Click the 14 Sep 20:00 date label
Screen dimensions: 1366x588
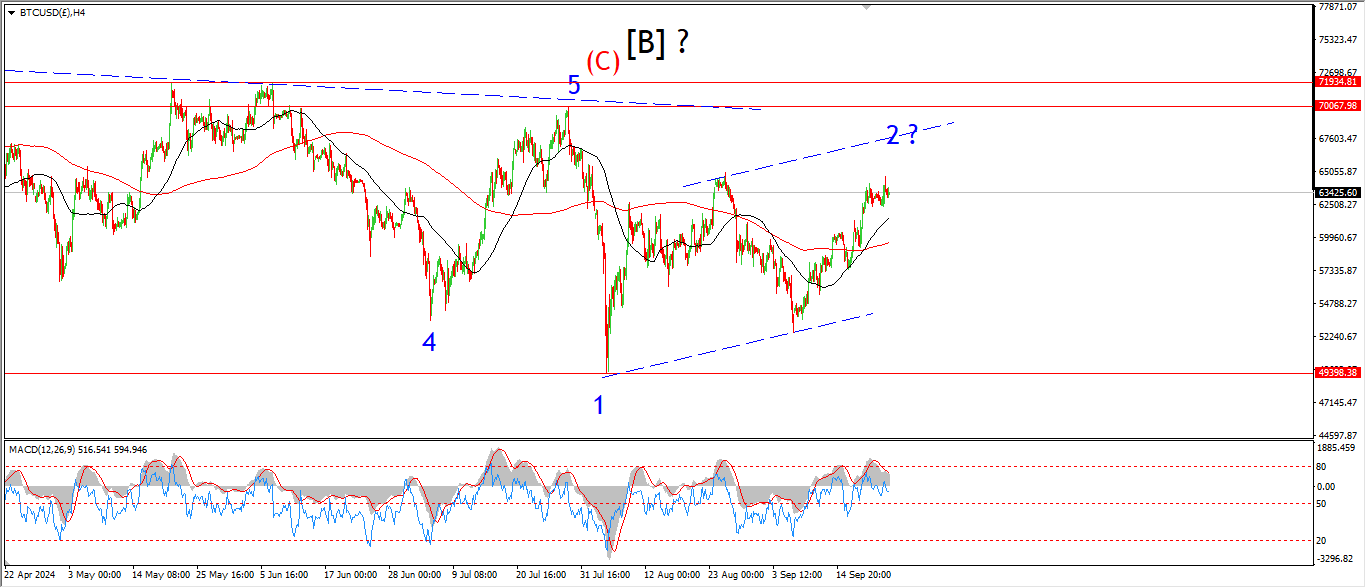(864, 575)
